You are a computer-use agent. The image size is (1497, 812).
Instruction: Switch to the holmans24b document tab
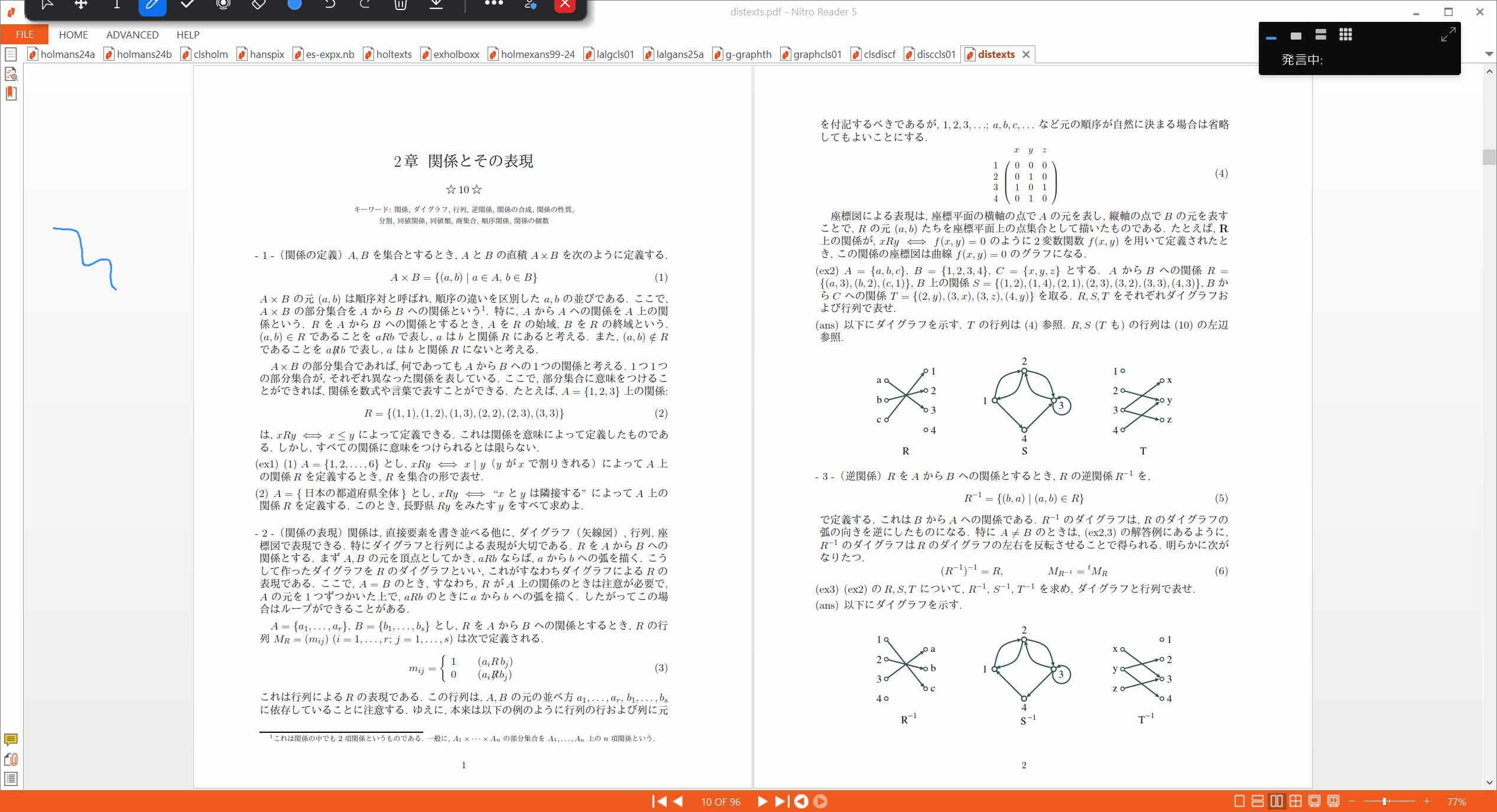click(138, 54)
